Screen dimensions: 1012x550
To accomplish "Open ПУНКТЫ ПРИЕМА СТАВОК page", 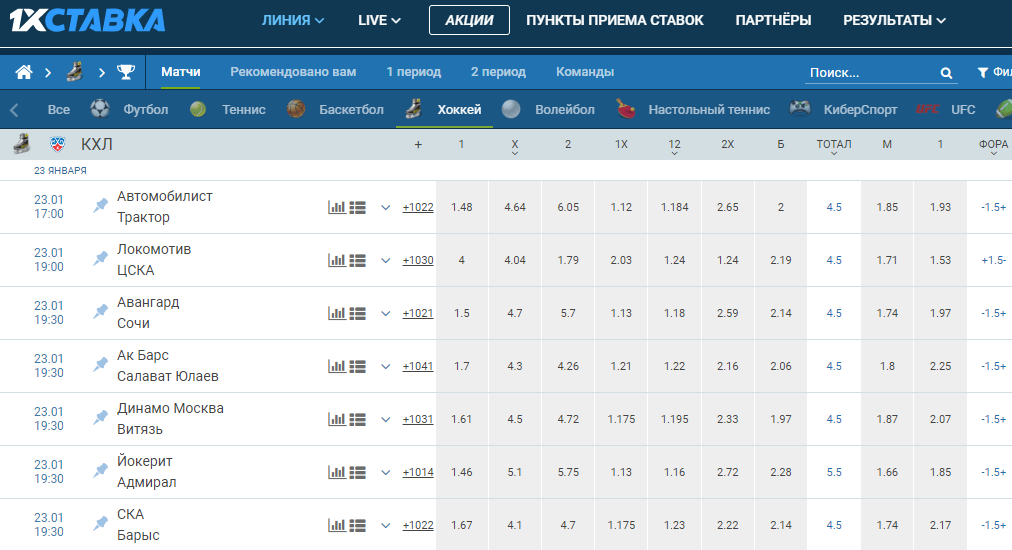I will point(614,20).
